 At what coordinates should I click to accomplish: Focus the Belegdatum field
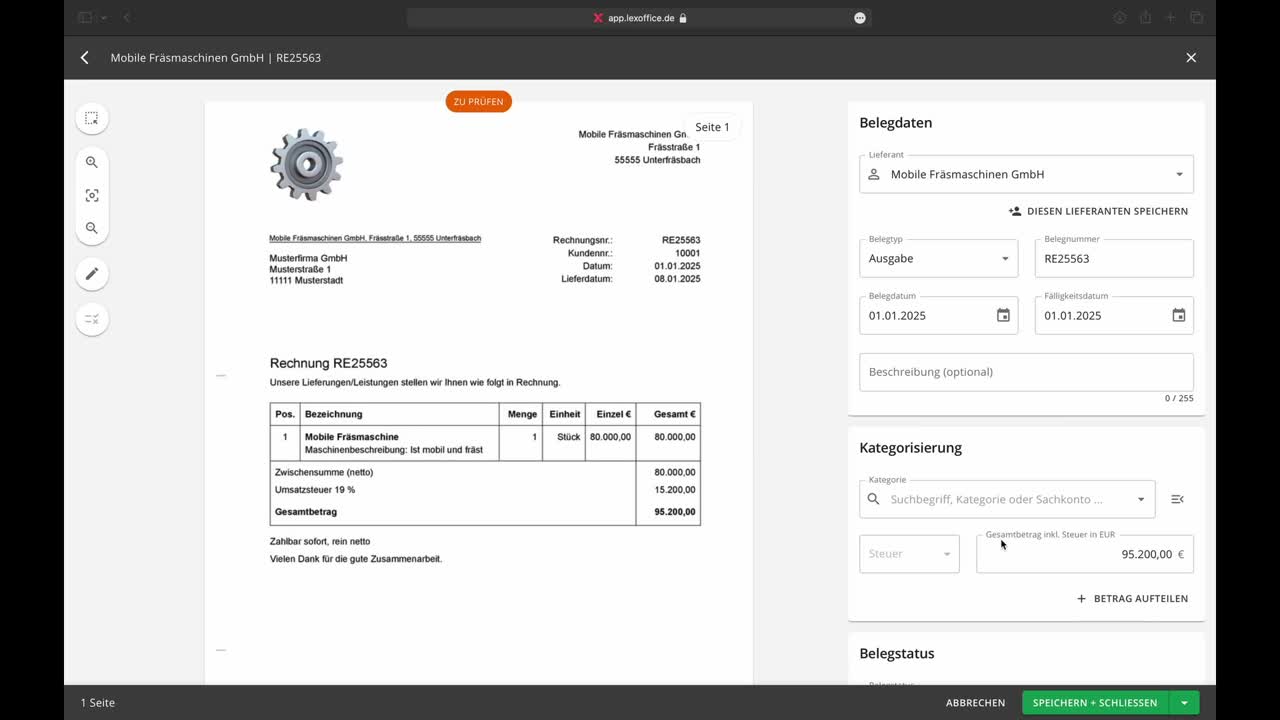(938, 315)
